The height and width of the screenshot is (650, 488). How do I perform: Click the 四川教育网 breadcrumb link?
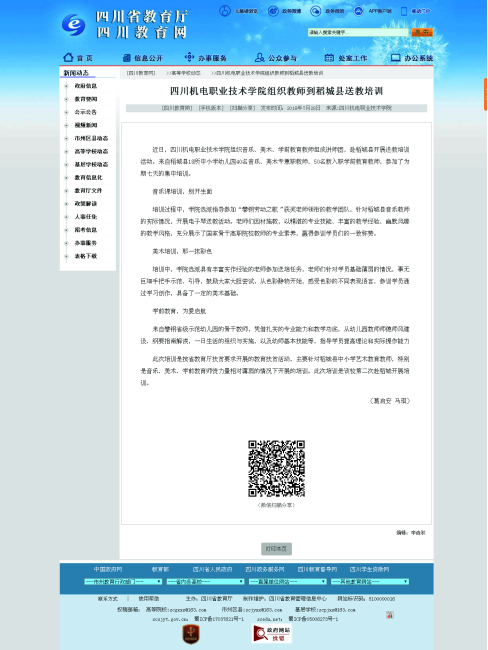(x=141, y=73)
